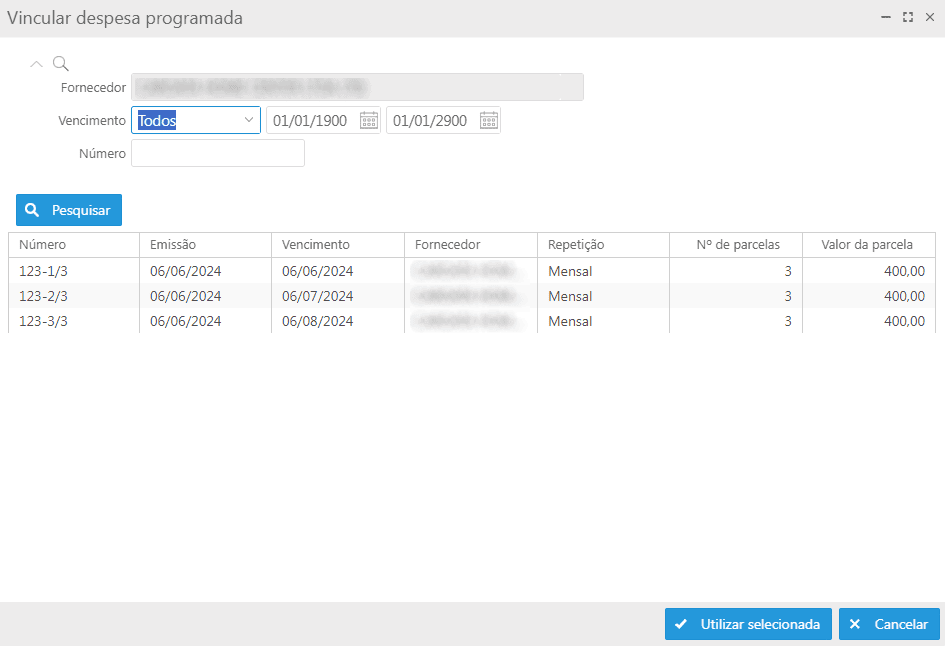
Task: Click the Pesquisar search button
Action: pos(69,210)
